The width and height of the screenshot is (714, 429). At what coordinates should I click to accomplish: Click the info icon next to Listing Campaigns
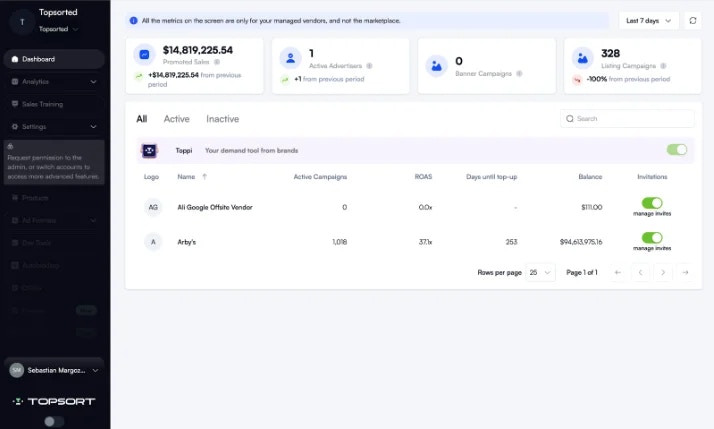(663, 66)
